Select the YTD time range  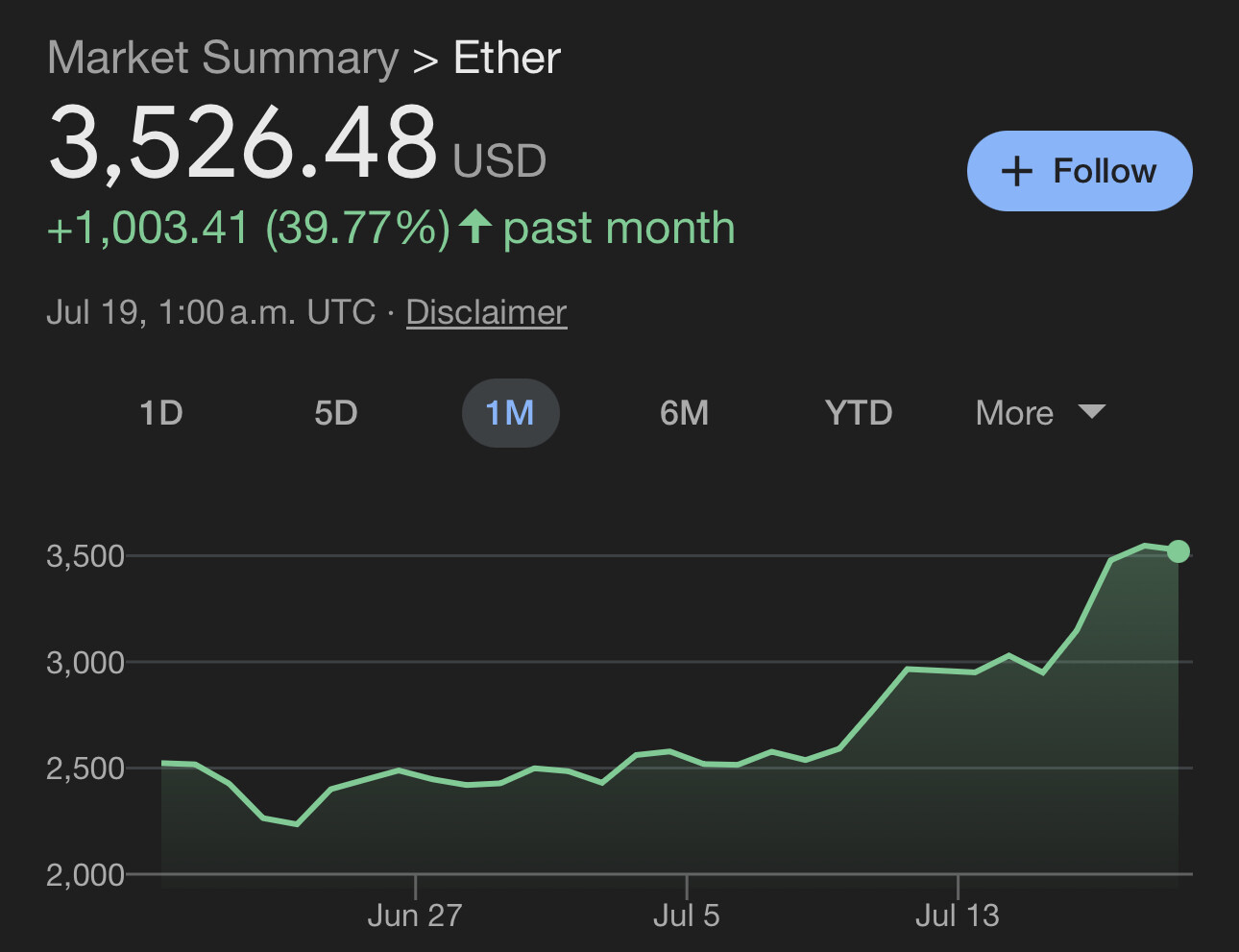(858, 413)
